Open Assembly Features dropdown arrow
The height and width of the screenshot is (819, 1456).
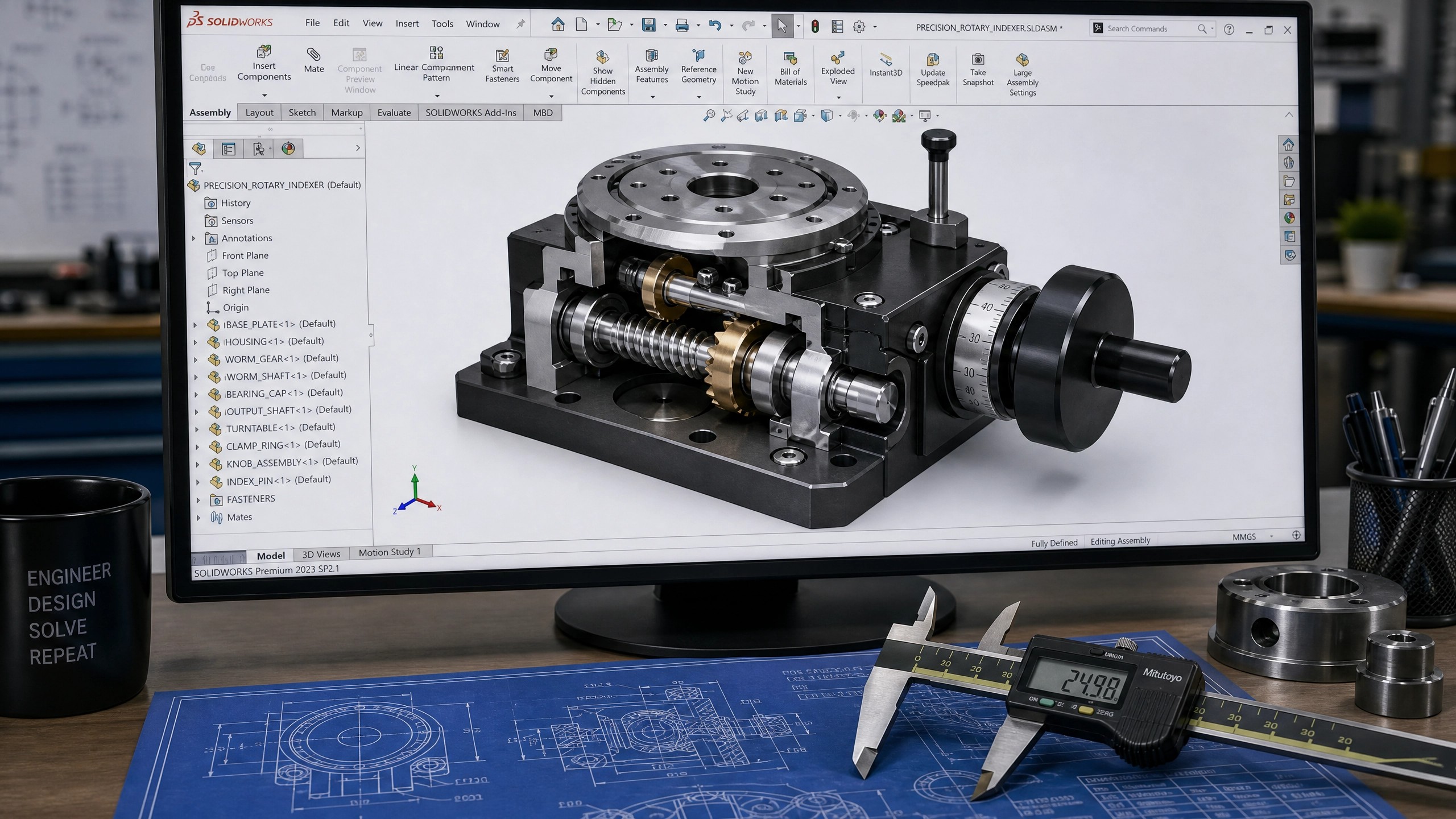(x=652, y=97)
